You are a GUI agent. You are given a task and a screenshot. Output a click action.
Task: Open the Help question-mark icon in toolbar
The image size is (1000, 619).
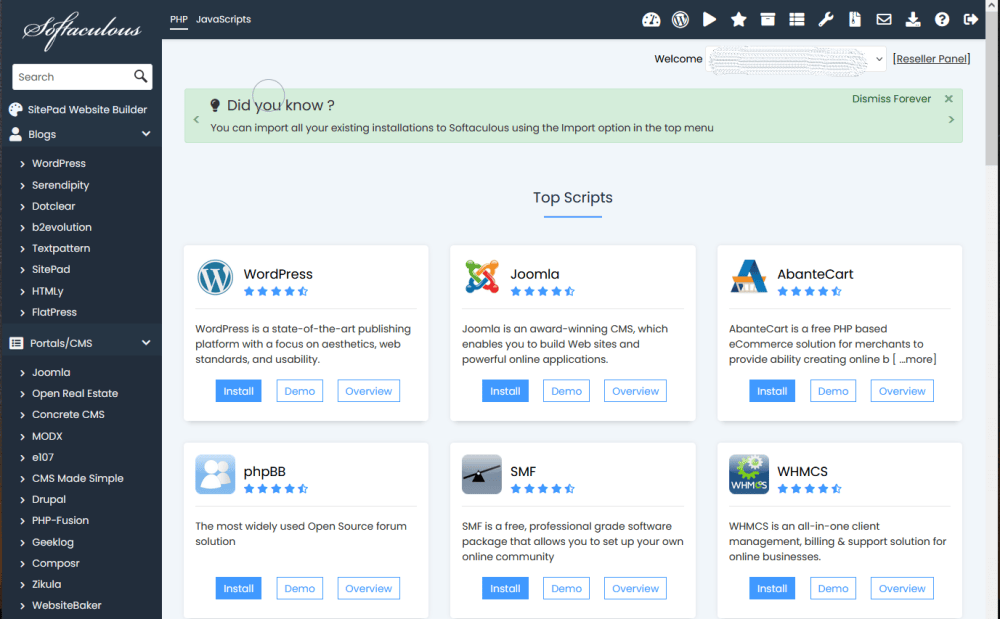pyautogui.click(x=941, y=19)
